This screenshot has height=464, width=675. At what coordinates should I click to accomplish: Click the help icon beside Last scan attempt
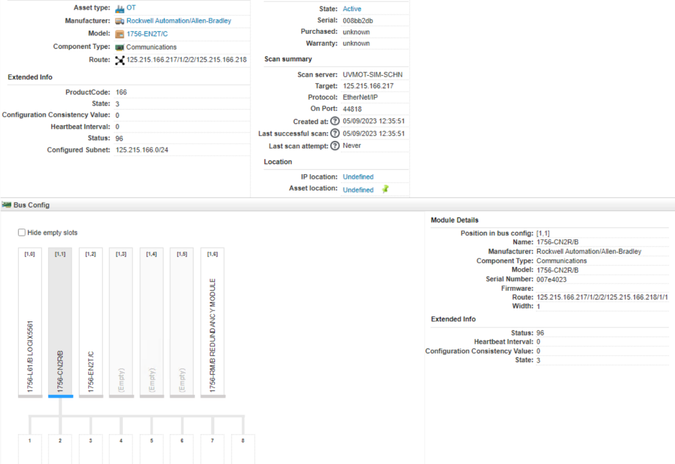click(335, 146)
